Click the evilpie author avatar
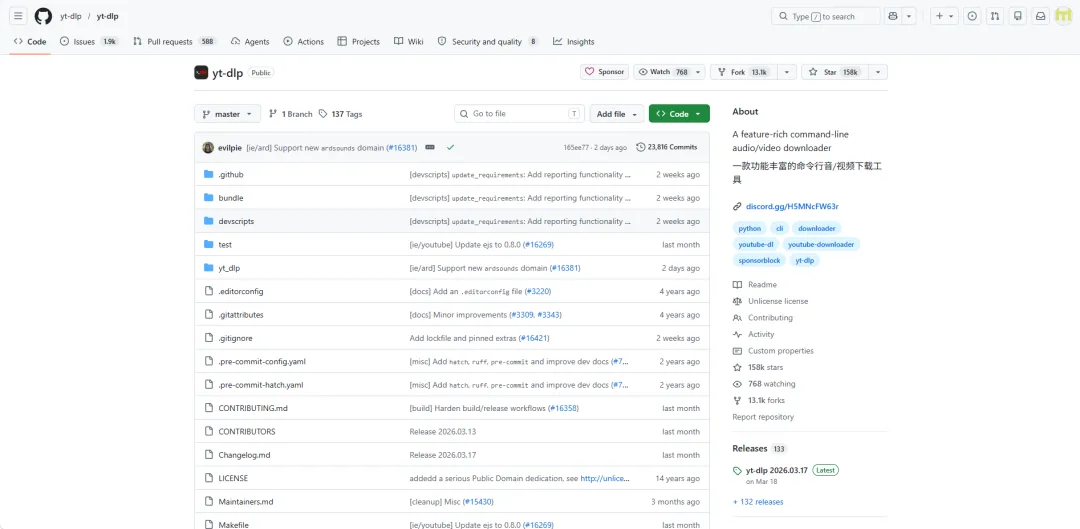 208,147
